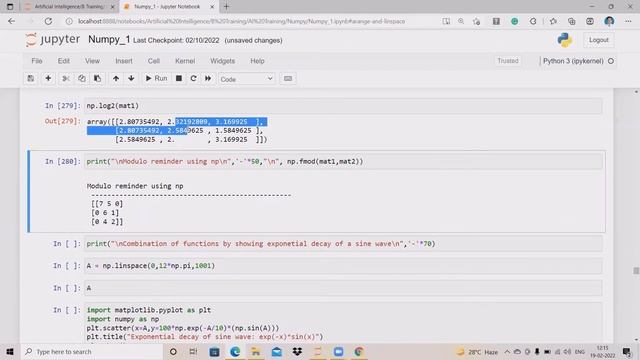Open the Edit menu

(64, 61)
